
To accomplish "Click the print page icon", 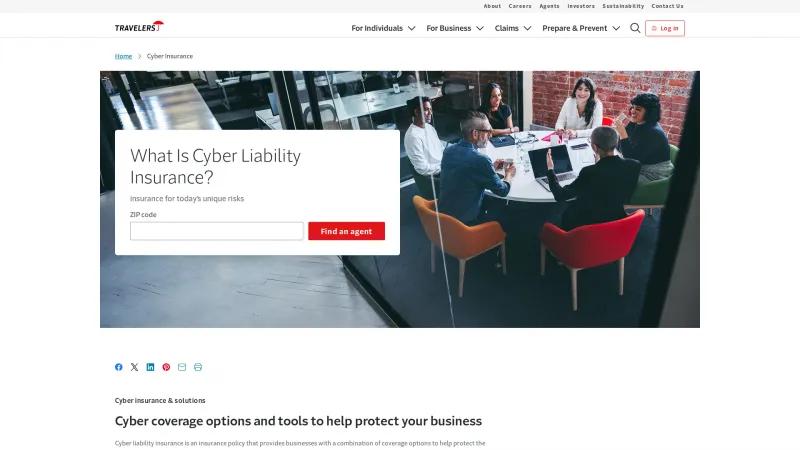I will coord(198,367).
